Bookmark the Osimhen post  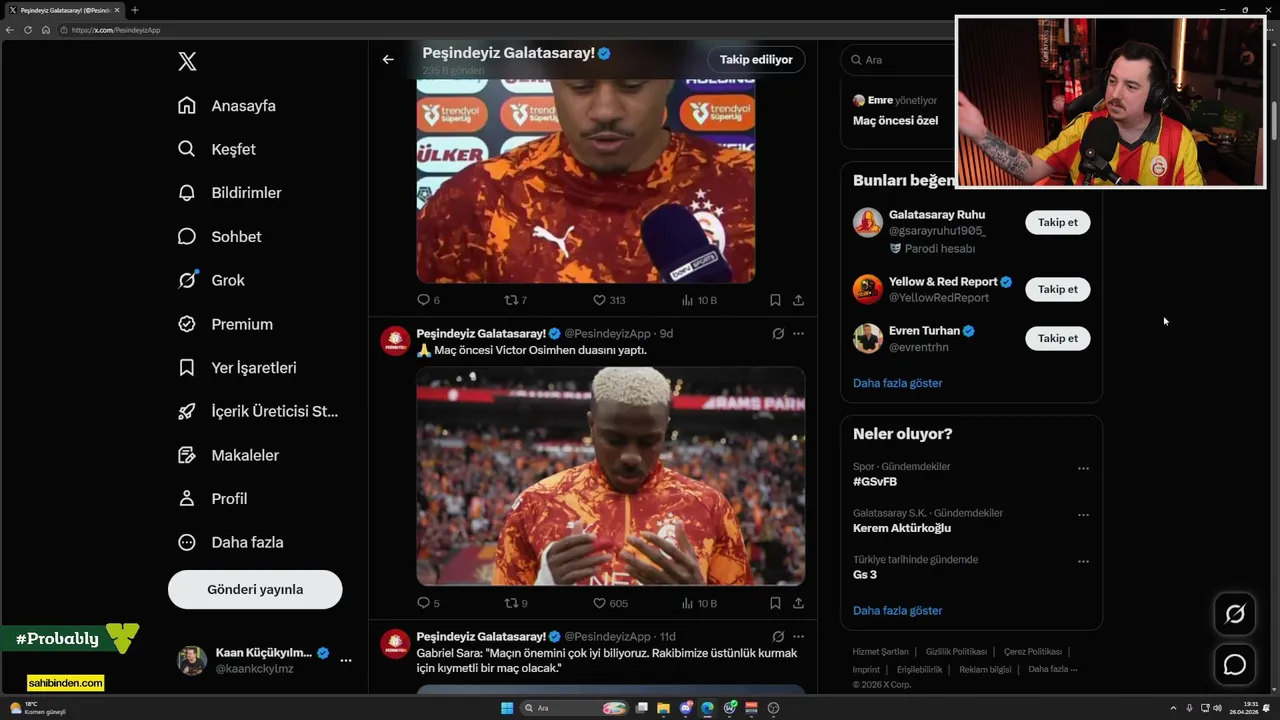tap(775, 603)
